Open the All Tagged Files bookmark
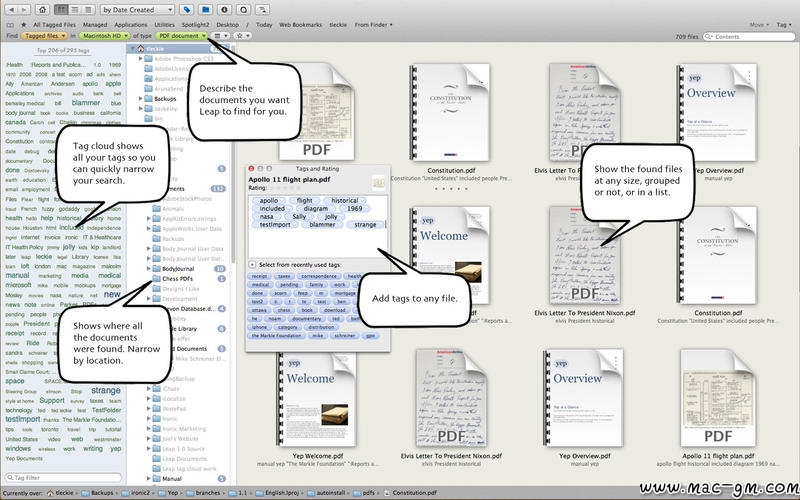Image resolution: width=800 pixels, height=500 pixels. tap(54, 24)
